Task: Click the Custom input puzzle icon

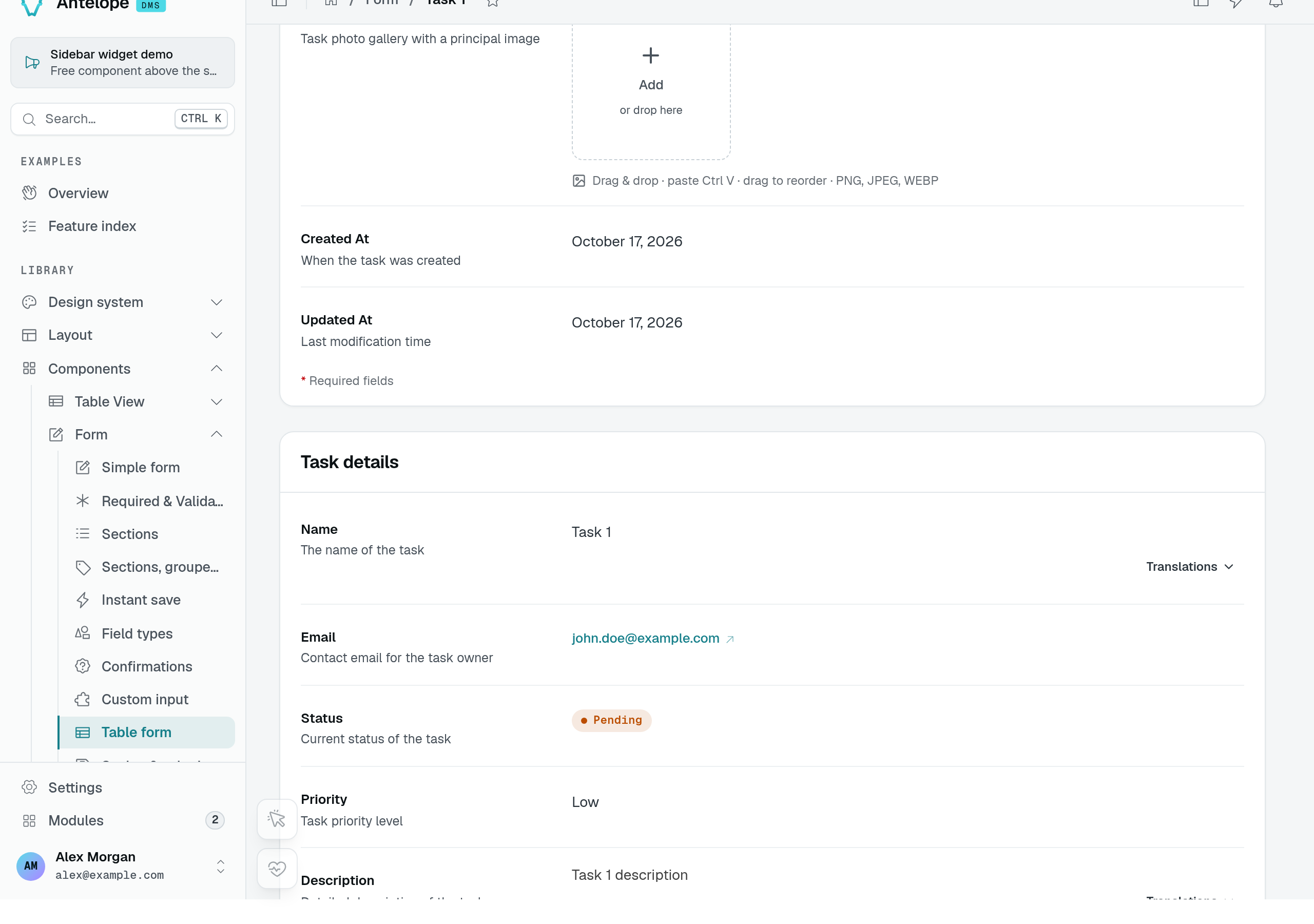Action: [x=83, y=699]
